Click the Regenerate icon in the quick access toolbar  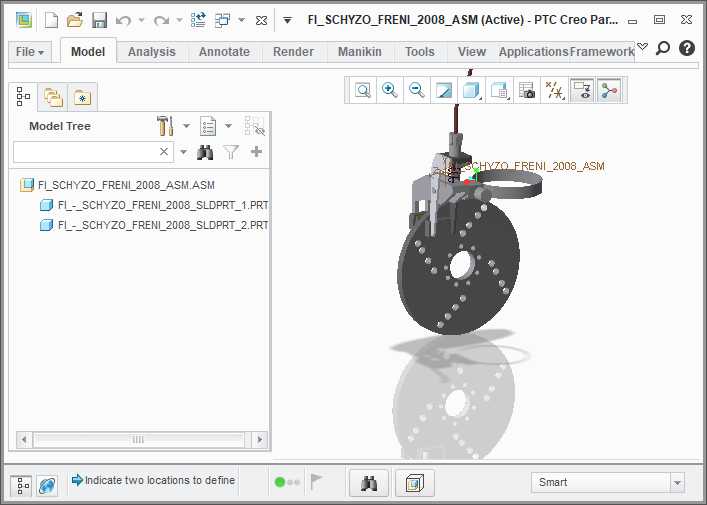[x=198, y=20]
